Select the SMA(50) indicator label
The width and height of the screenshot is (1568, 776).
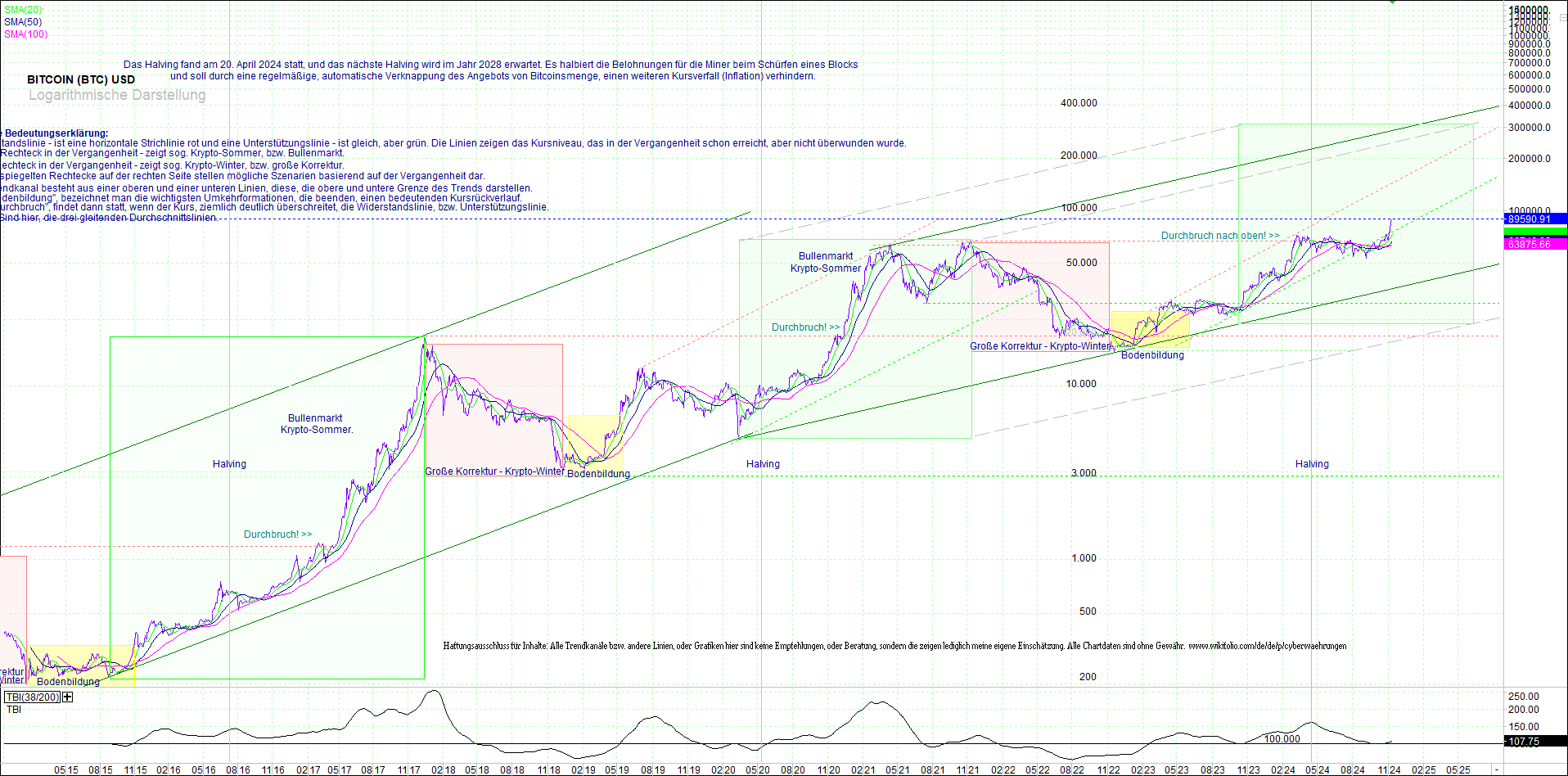(x=21, y=22)
